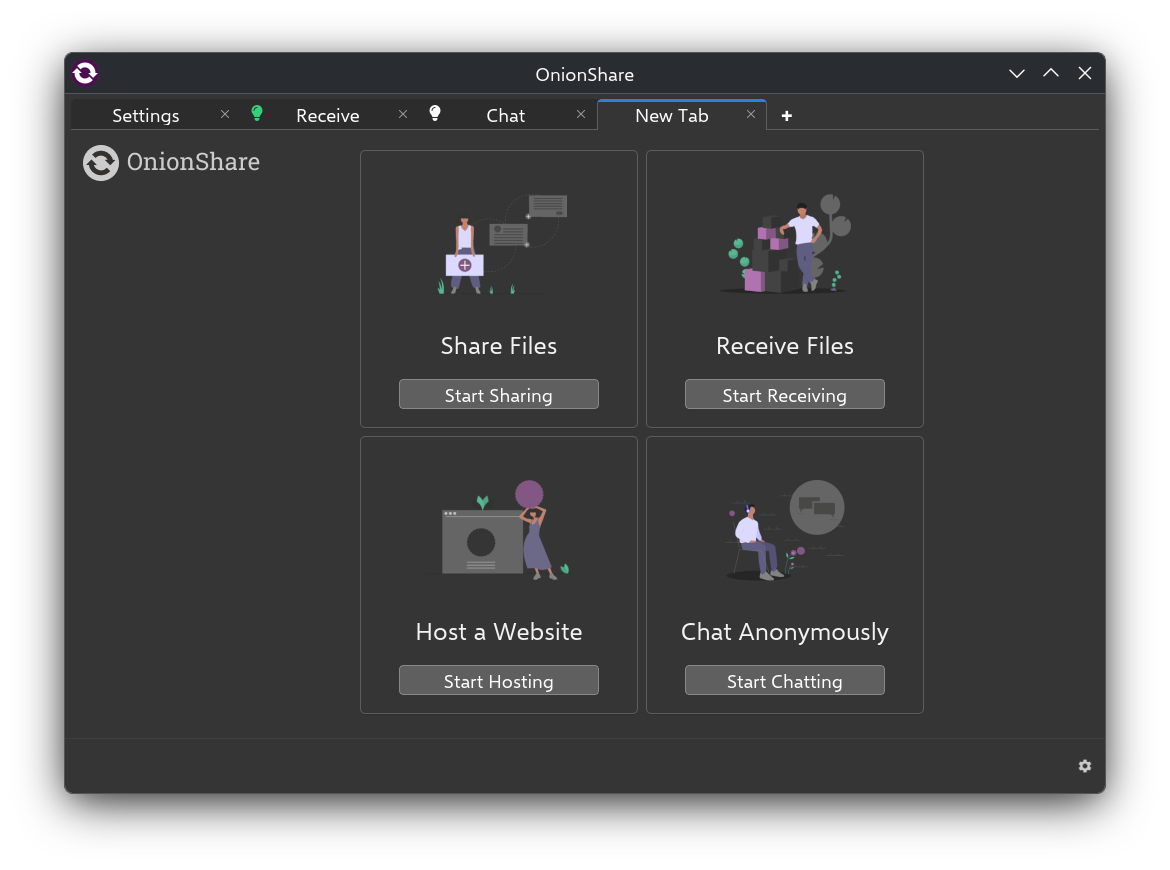Click the green lightbulb icon on the Receive tab
1170x870 pixels.
tap(257, 113)
